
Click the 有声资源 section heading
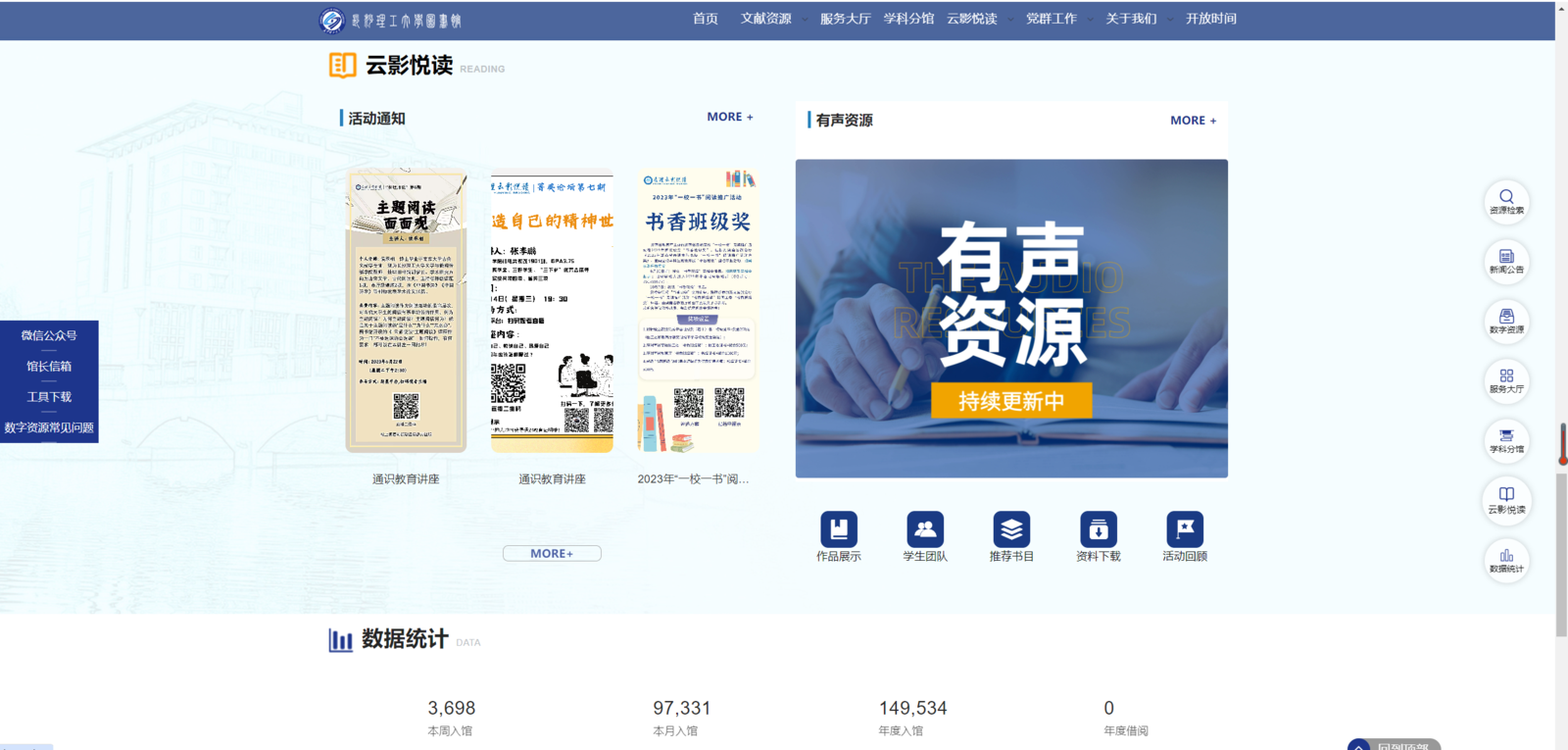pos(844,121)
